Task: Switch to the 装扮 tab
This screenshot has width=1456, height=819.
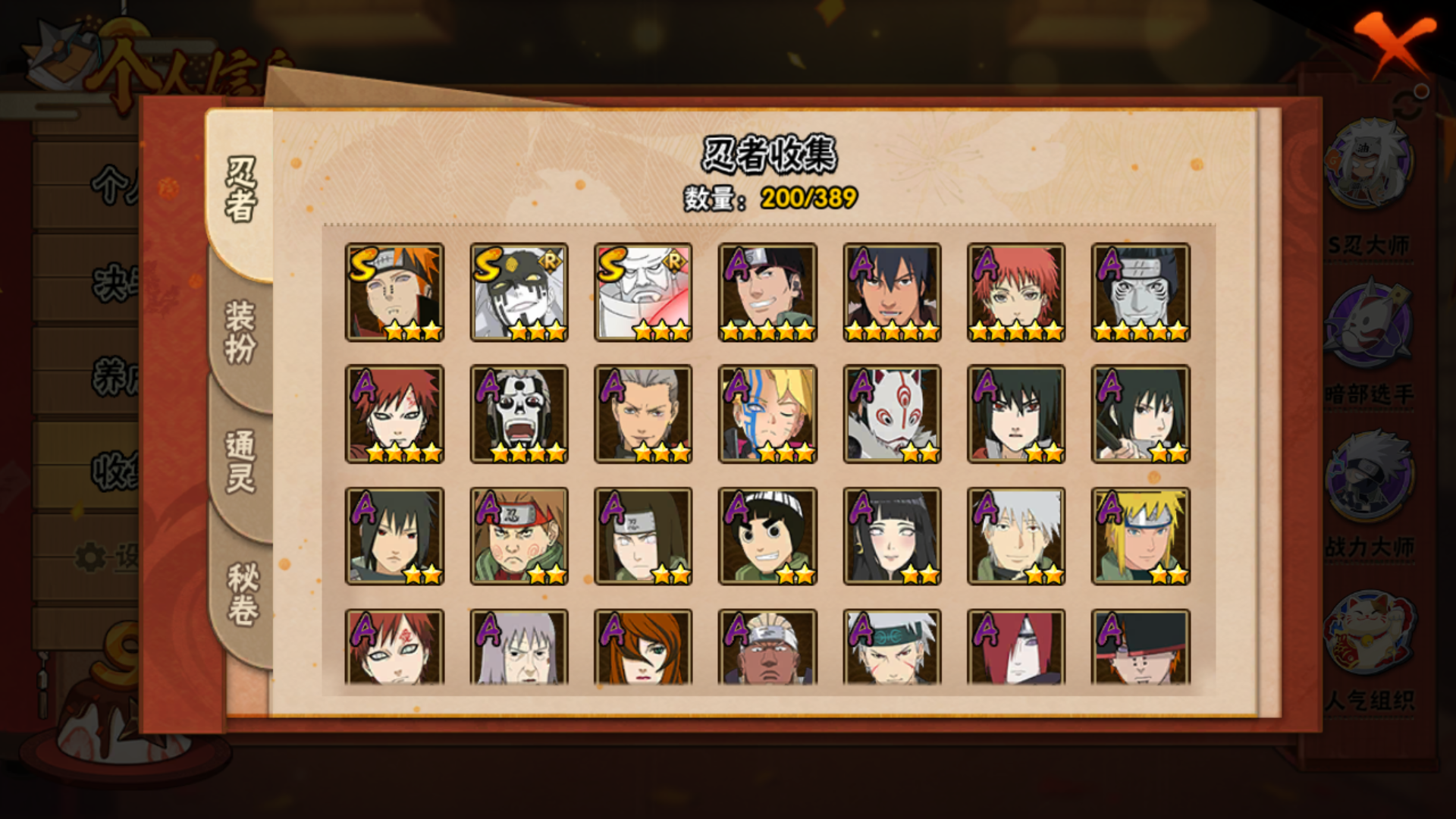Action: tap(240, 332)
